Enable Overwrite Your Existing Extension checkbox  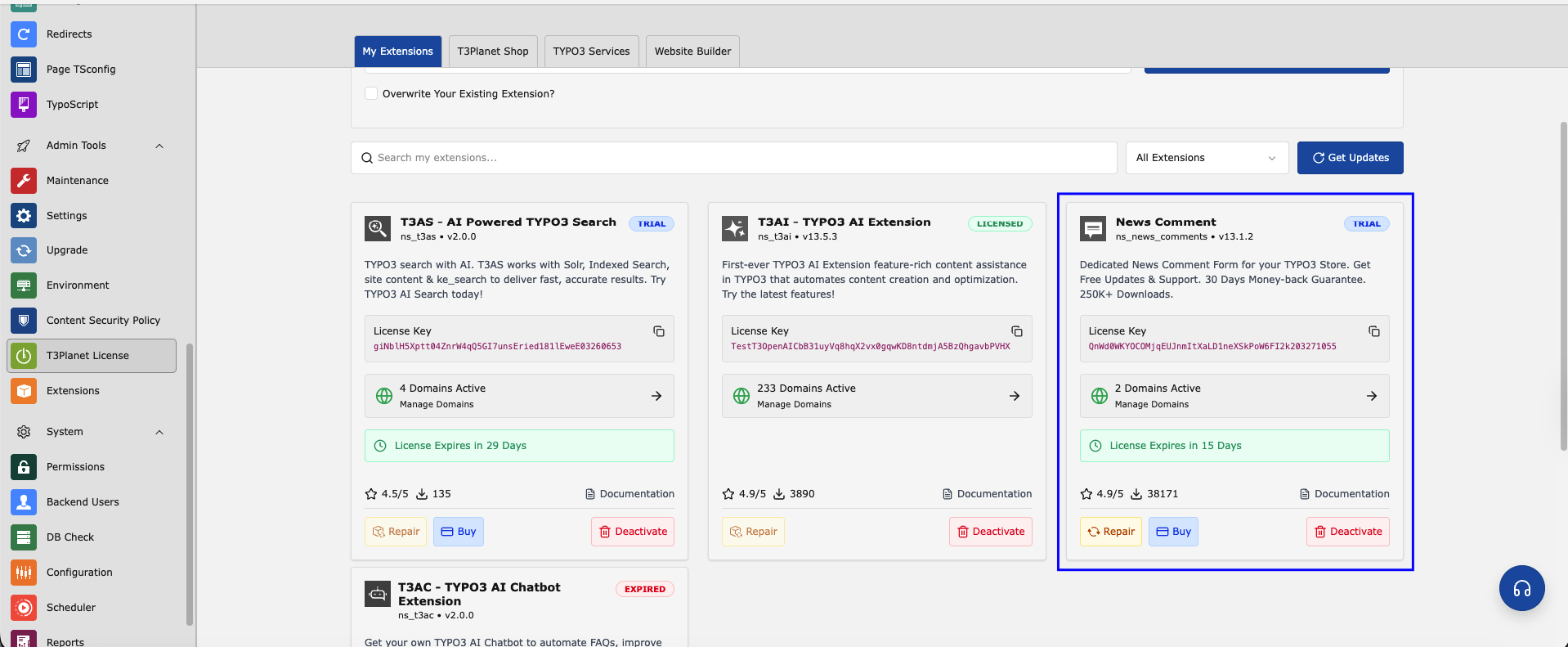point(371,94)
